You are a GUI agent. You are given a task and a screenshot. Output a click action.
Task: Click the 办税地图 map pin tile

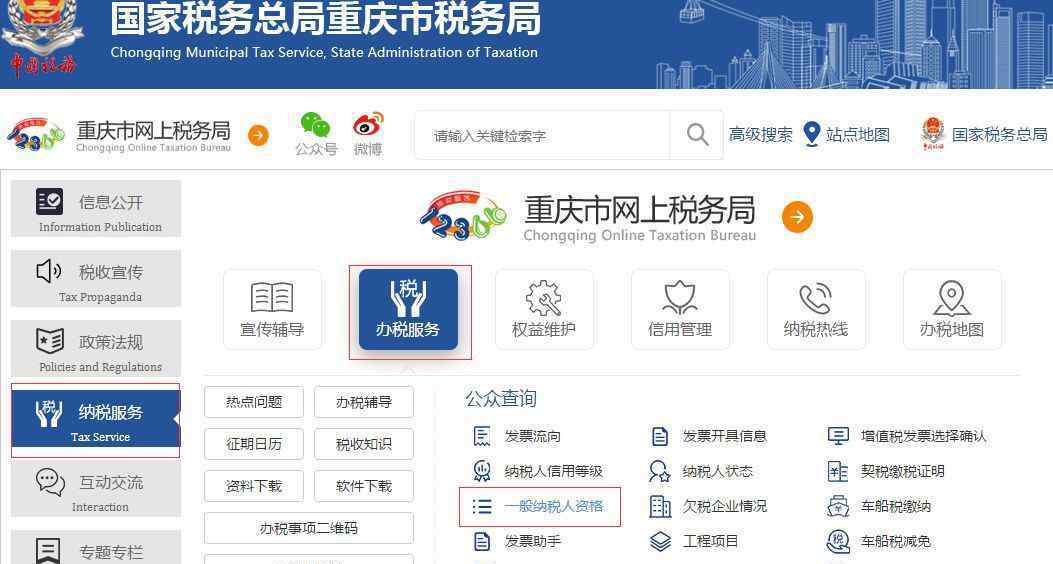click(x=952, y=310)
